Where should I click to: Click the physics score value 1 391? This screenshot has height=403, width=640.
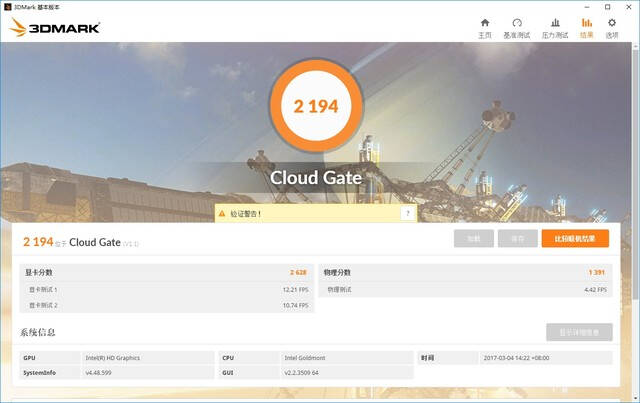(x=597, y=272)
